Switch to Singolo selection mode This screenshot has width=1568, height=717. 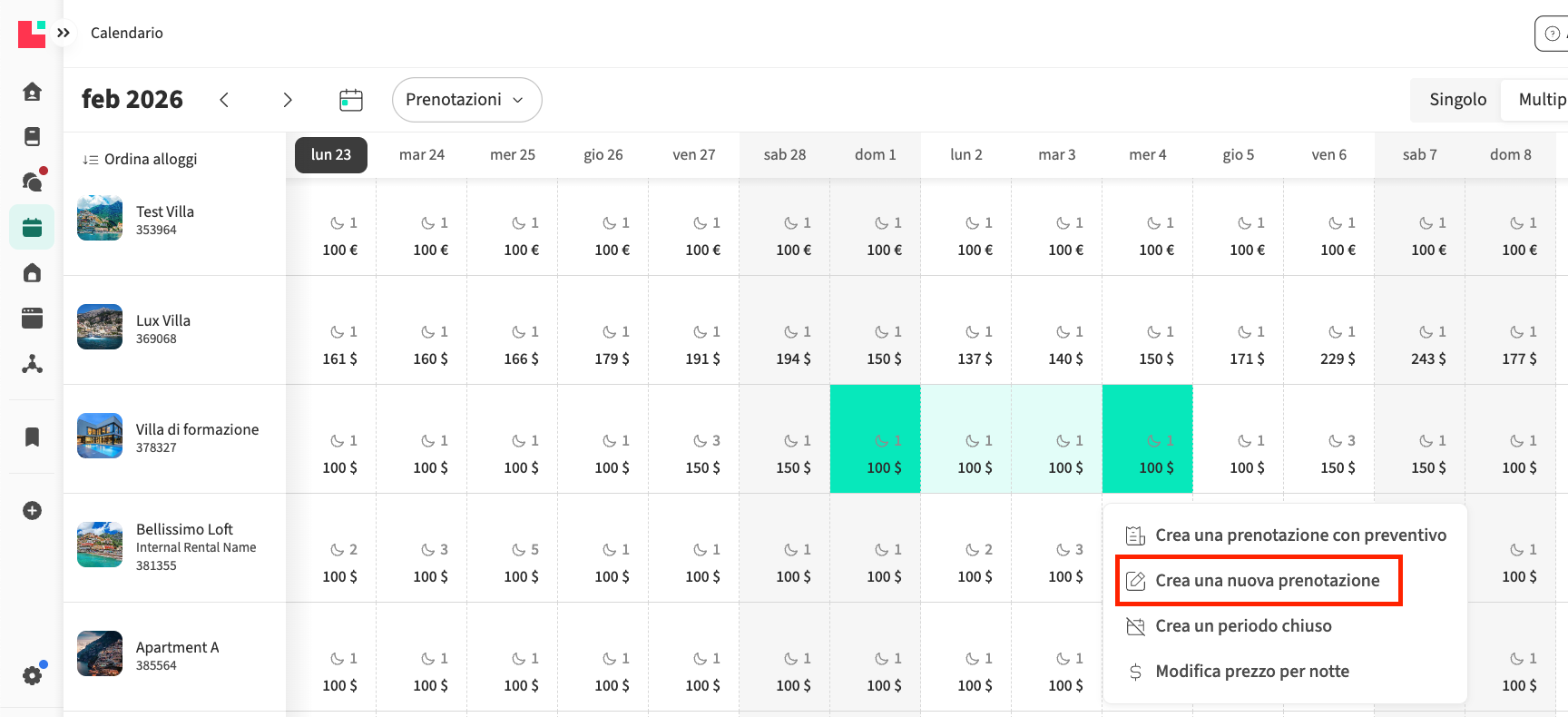tap(1457, 100)
